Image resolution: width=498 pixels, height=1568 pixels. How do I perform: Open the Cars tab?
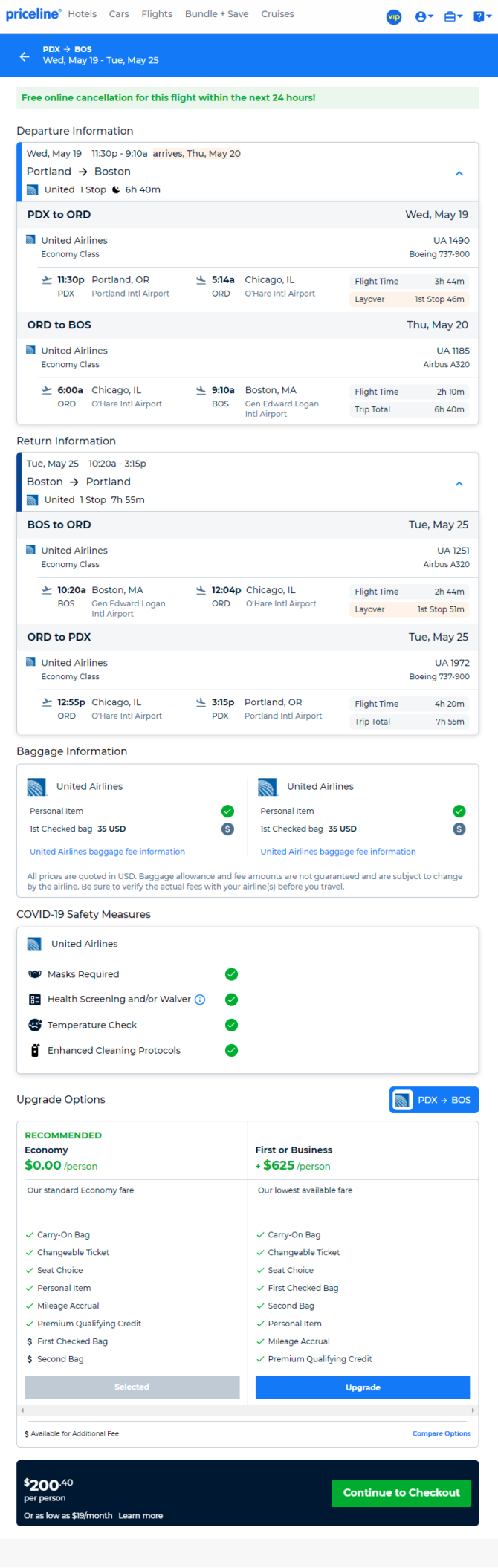pyautogui.click(x=119, y=14)
